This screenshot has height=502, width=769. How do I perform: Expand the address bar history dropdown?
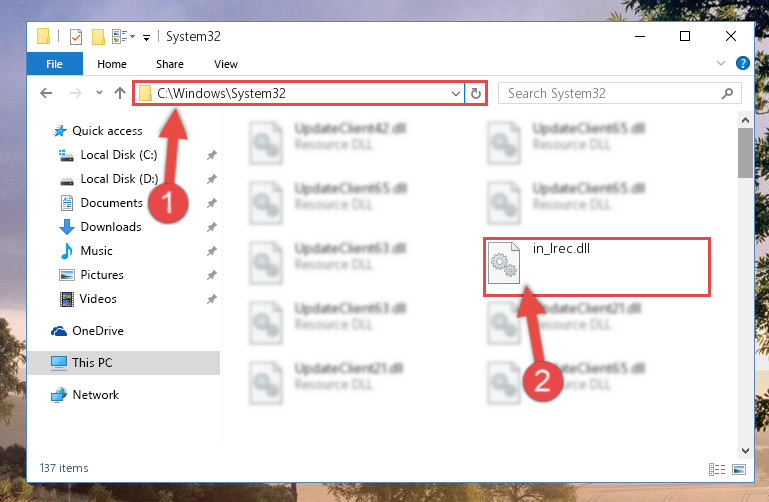[x=456, y=93]
